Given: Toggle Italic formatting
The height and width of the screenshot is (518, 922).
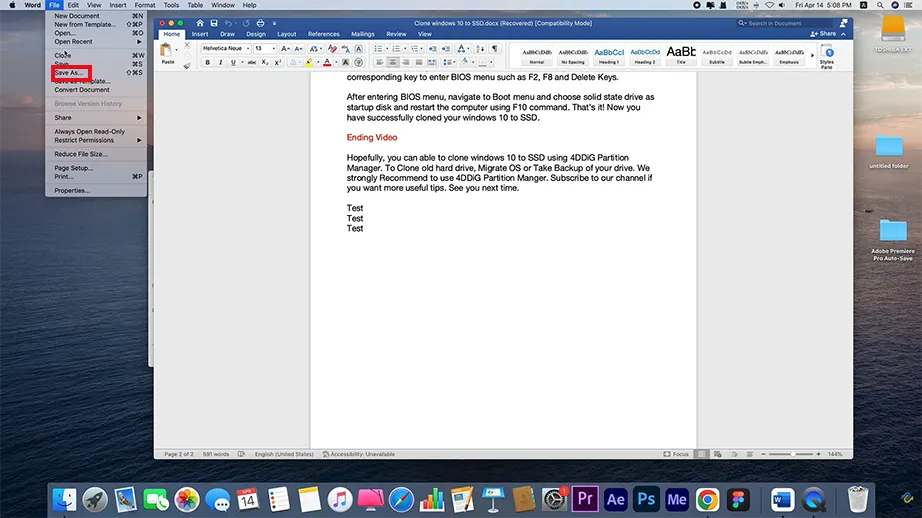Looking at the screenshot, I should click(221, 62).
